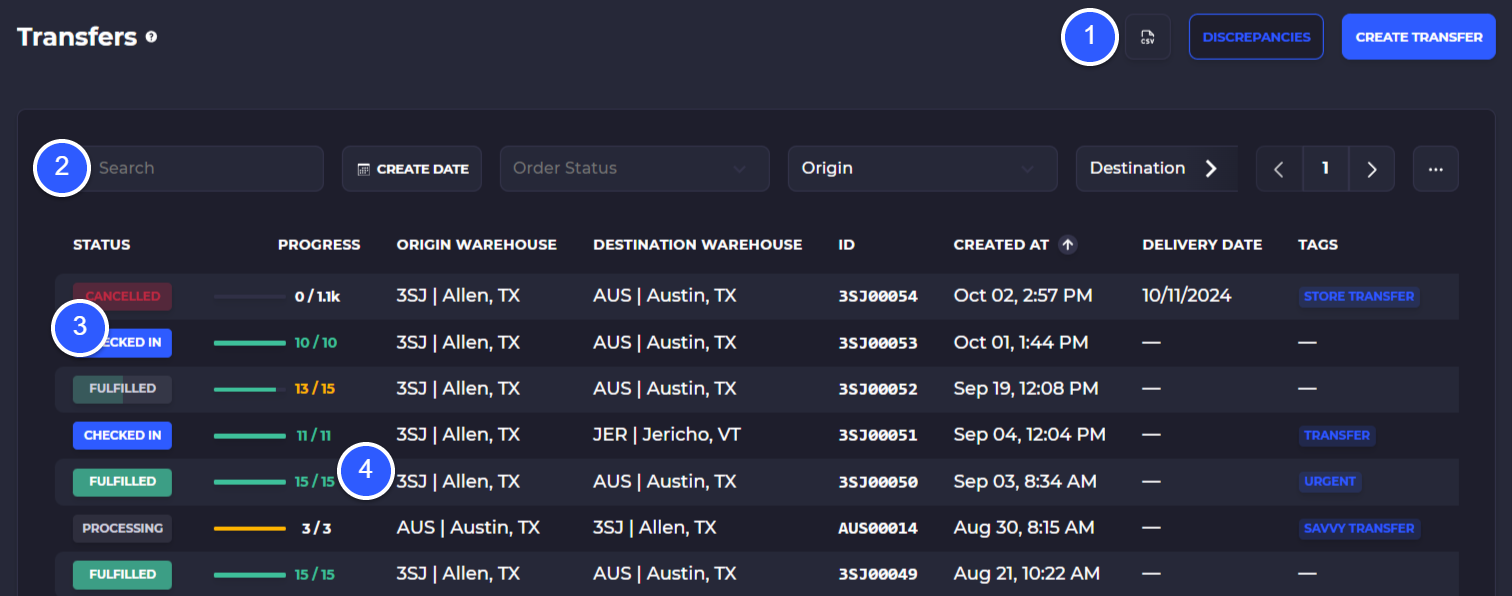The image size is (1512, 596).
Task: Expand the Origin dropdown
Action: [923, 168]
